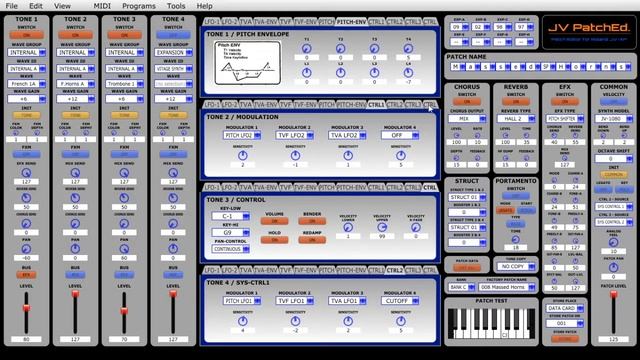
Task: Disable the Chorus switch
Action: (467, 102)
